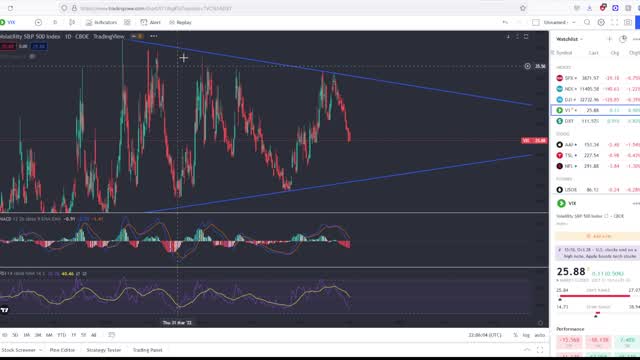The height and width of the screenshot is (360, 640).
Task: Select DJI row in watchlist
Action: tap(595, 100)
